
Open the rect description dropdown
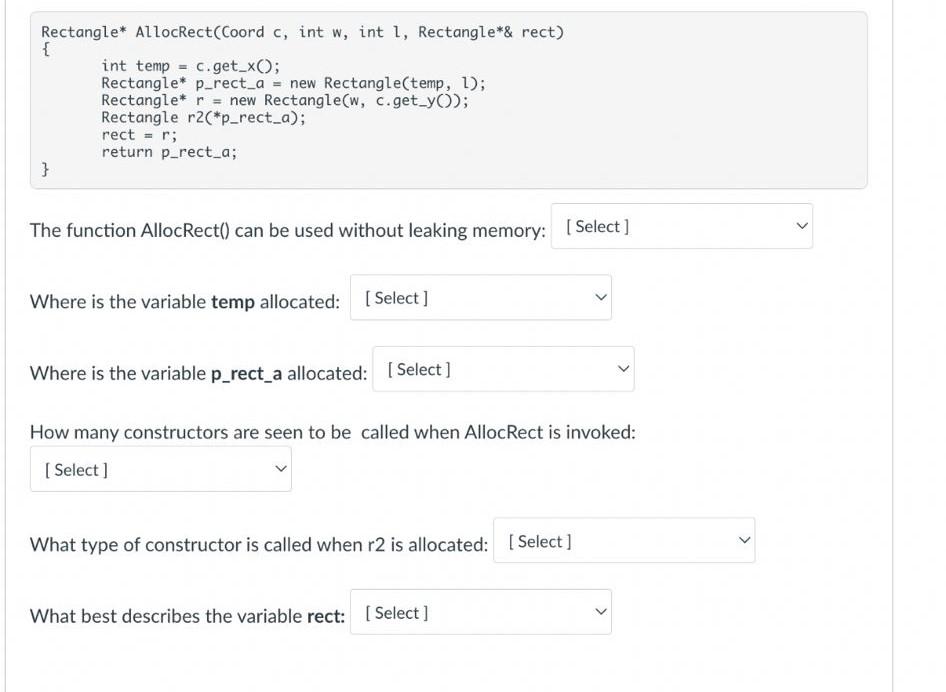click(x=480, y=611)
